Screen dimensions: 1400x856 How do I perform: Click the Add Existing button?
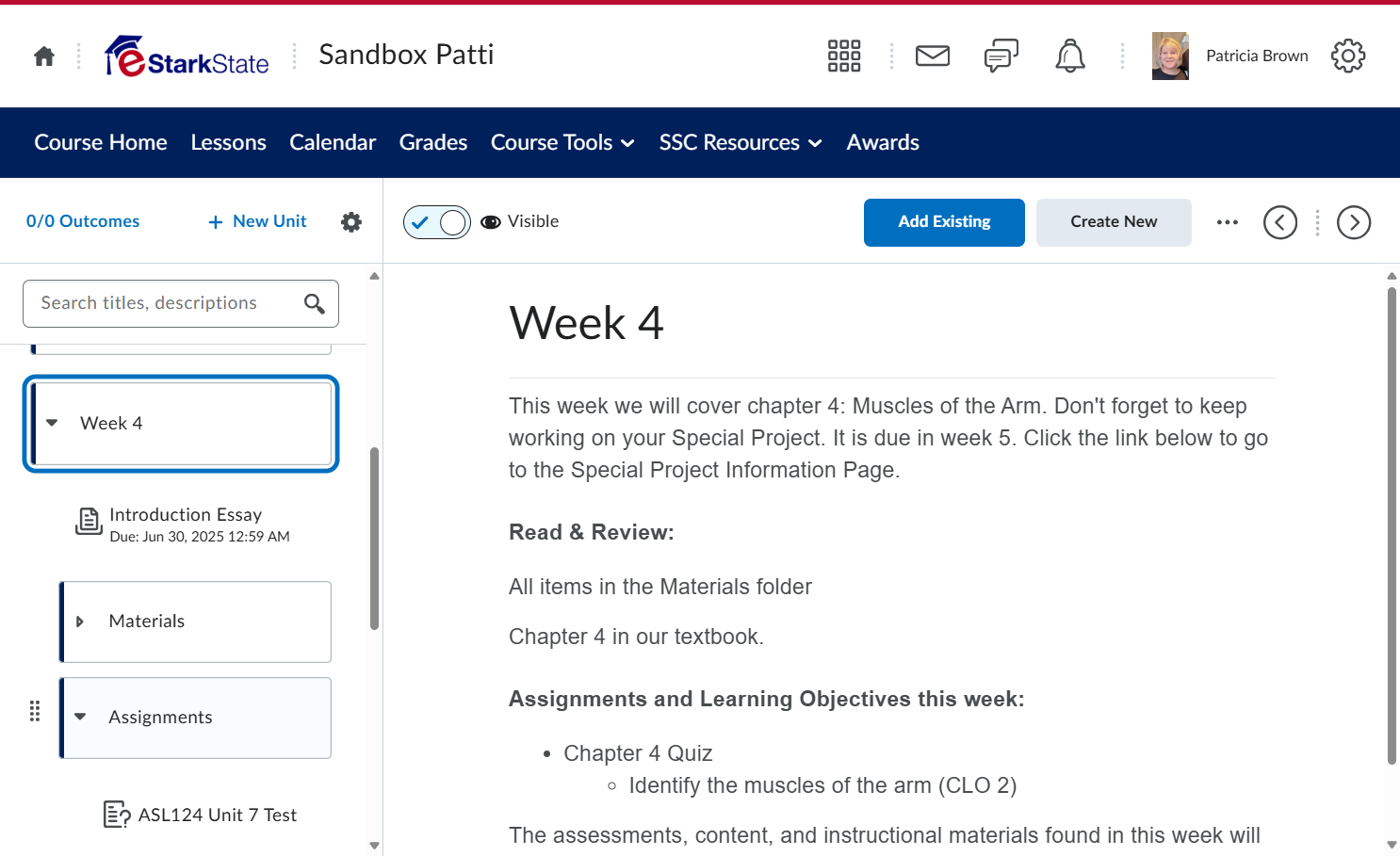coord(944,222)
